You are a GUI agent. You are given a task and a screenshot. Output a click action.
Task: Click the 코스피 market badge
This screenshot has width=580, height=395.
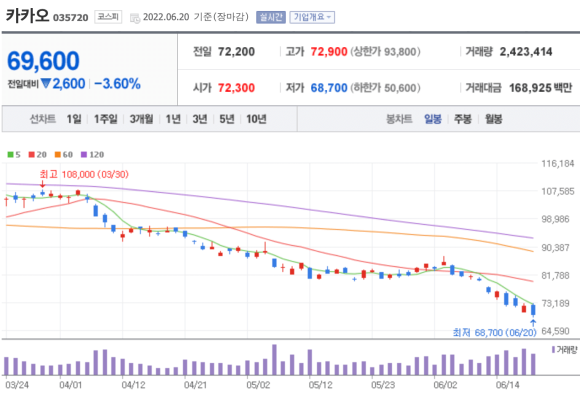[x=108, y=17]
